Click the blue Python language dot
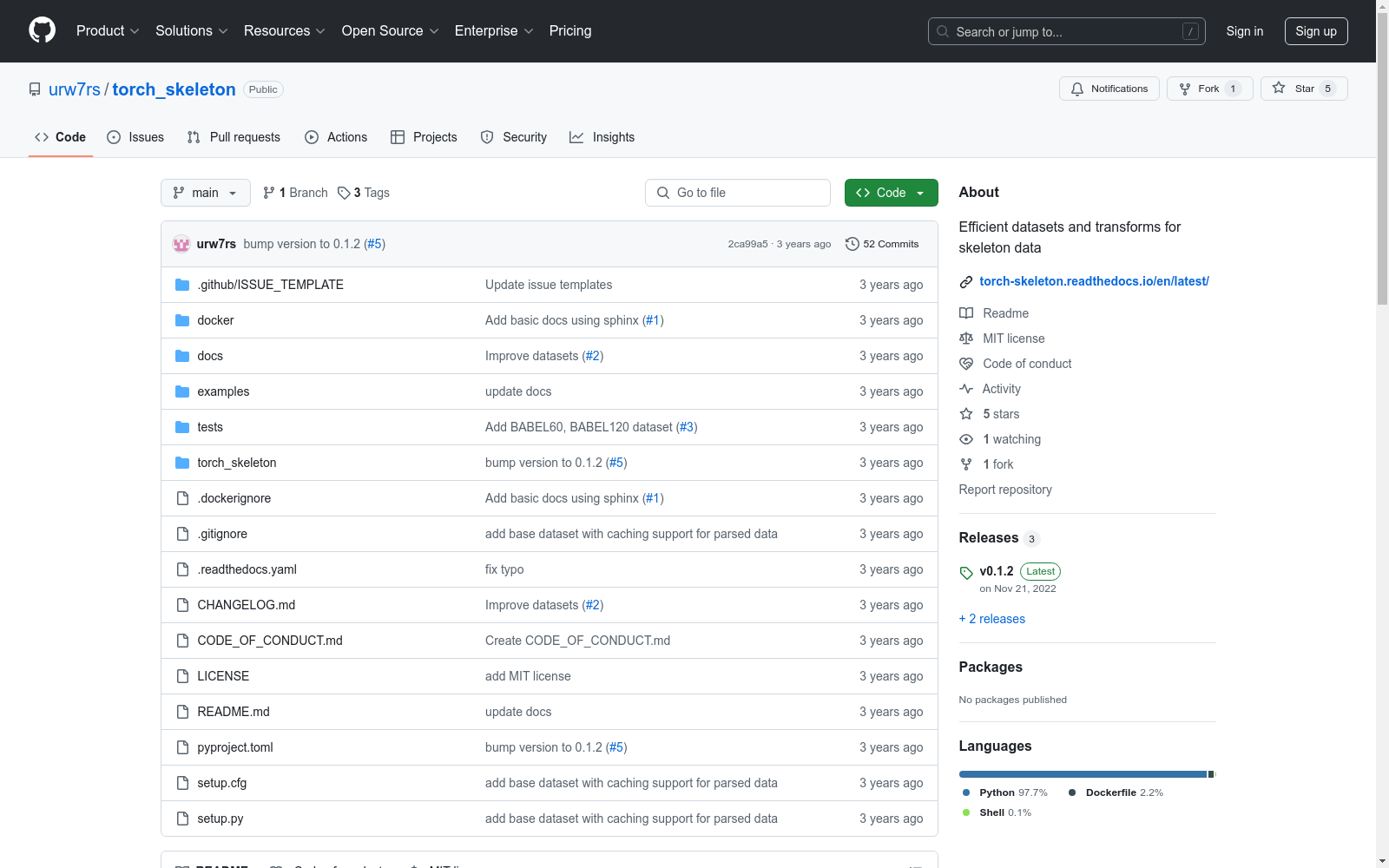This screenshot has width=1389, height=868. (x=966, y=792)
